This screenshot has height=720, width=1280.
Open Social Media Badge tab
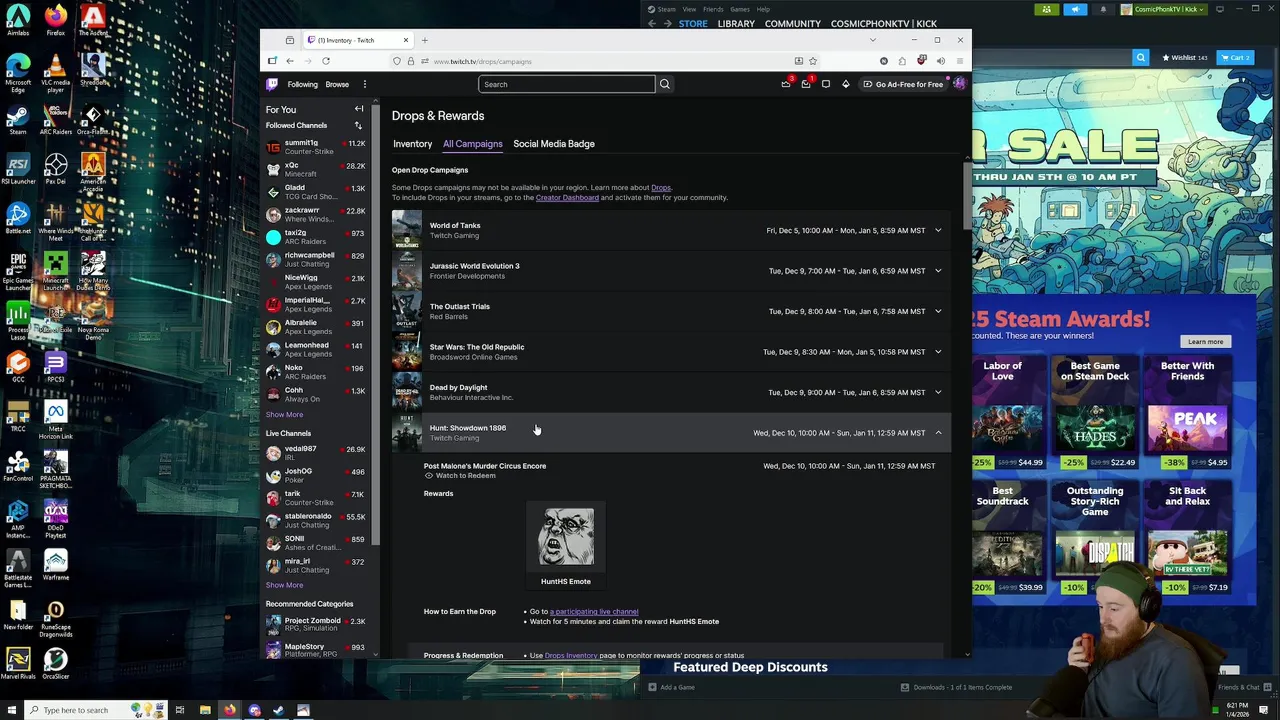554,144
